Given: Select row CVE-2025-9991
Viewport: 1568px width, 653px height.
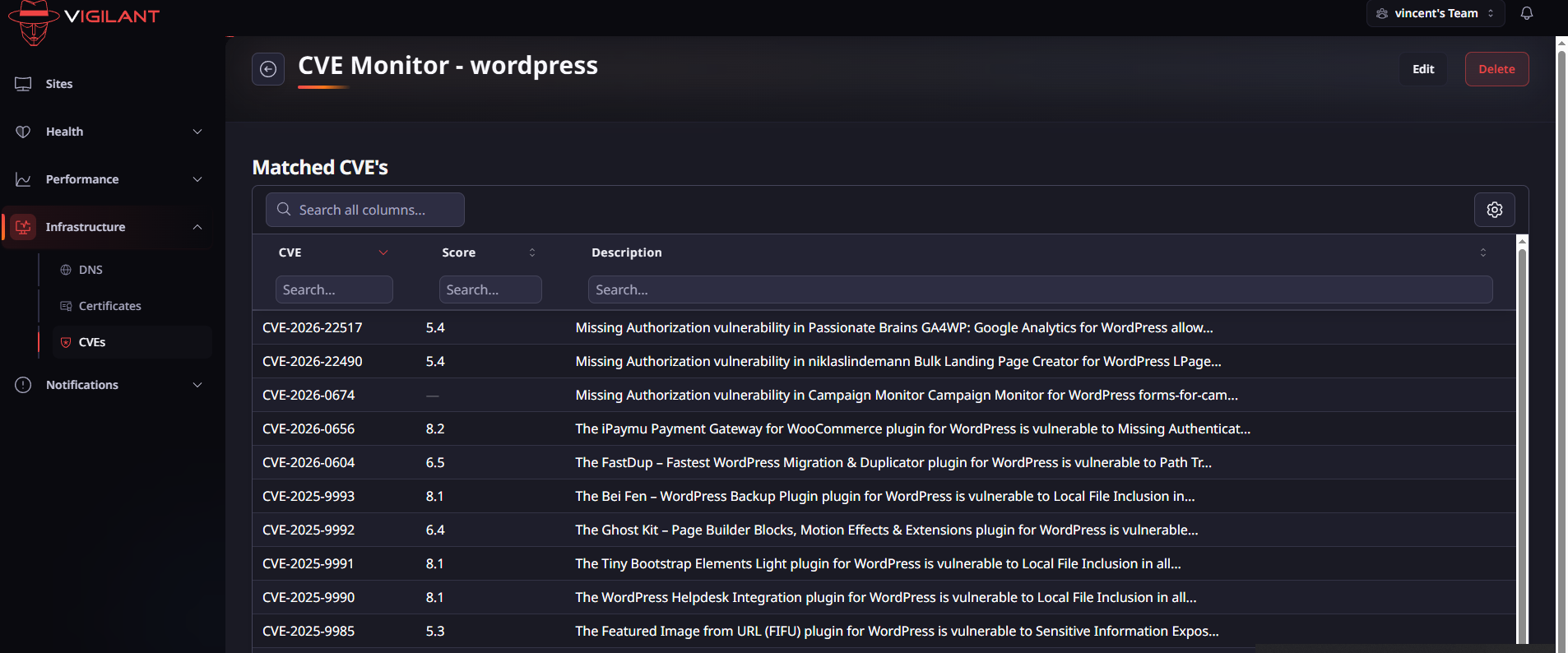Looking at the screenshot, I should (884, 563).
